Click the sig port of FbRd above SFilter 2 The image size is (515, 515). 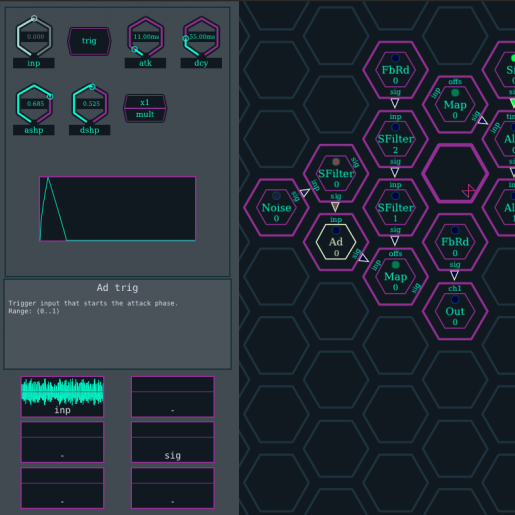coord(395,92)
